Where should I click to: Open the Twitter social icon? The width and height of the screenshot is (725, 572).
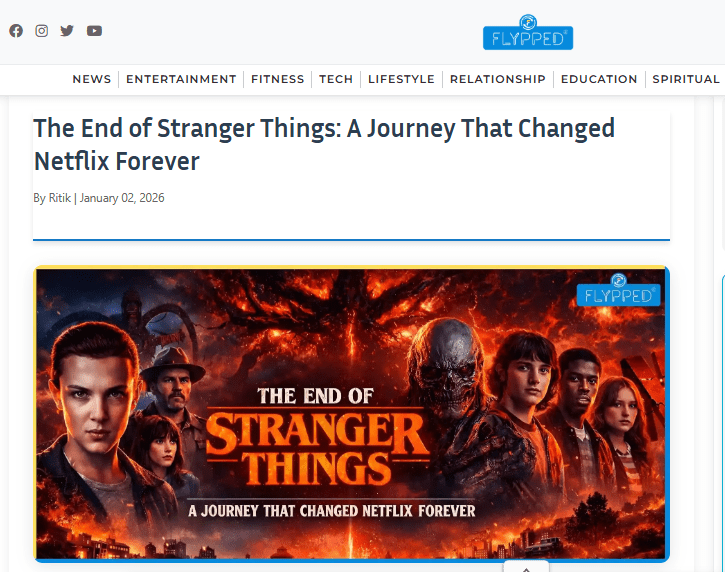[67, 31]
